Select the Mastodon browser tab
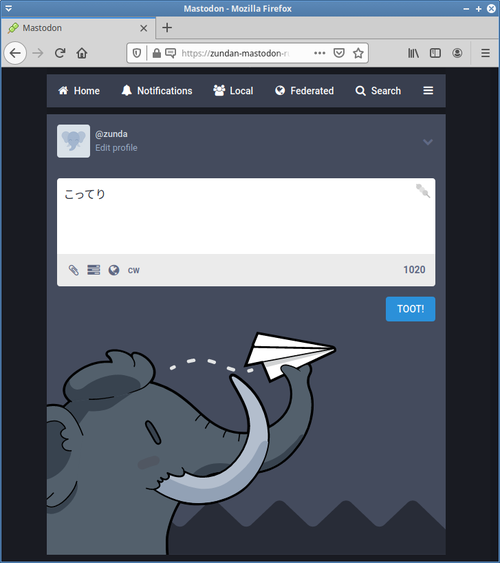 [x=78, y=28]
